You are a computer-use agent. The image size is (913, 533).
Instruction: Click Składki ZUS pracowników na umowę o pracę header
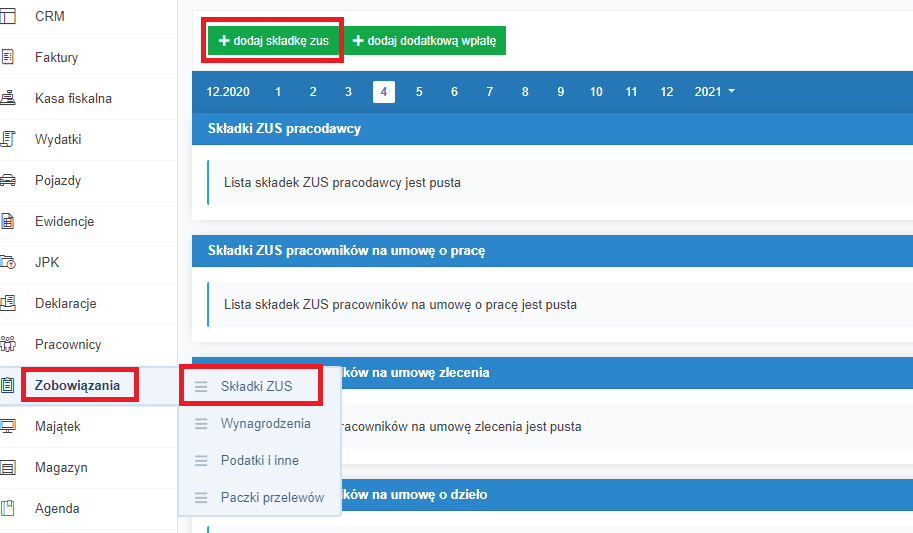pos(553,251)
